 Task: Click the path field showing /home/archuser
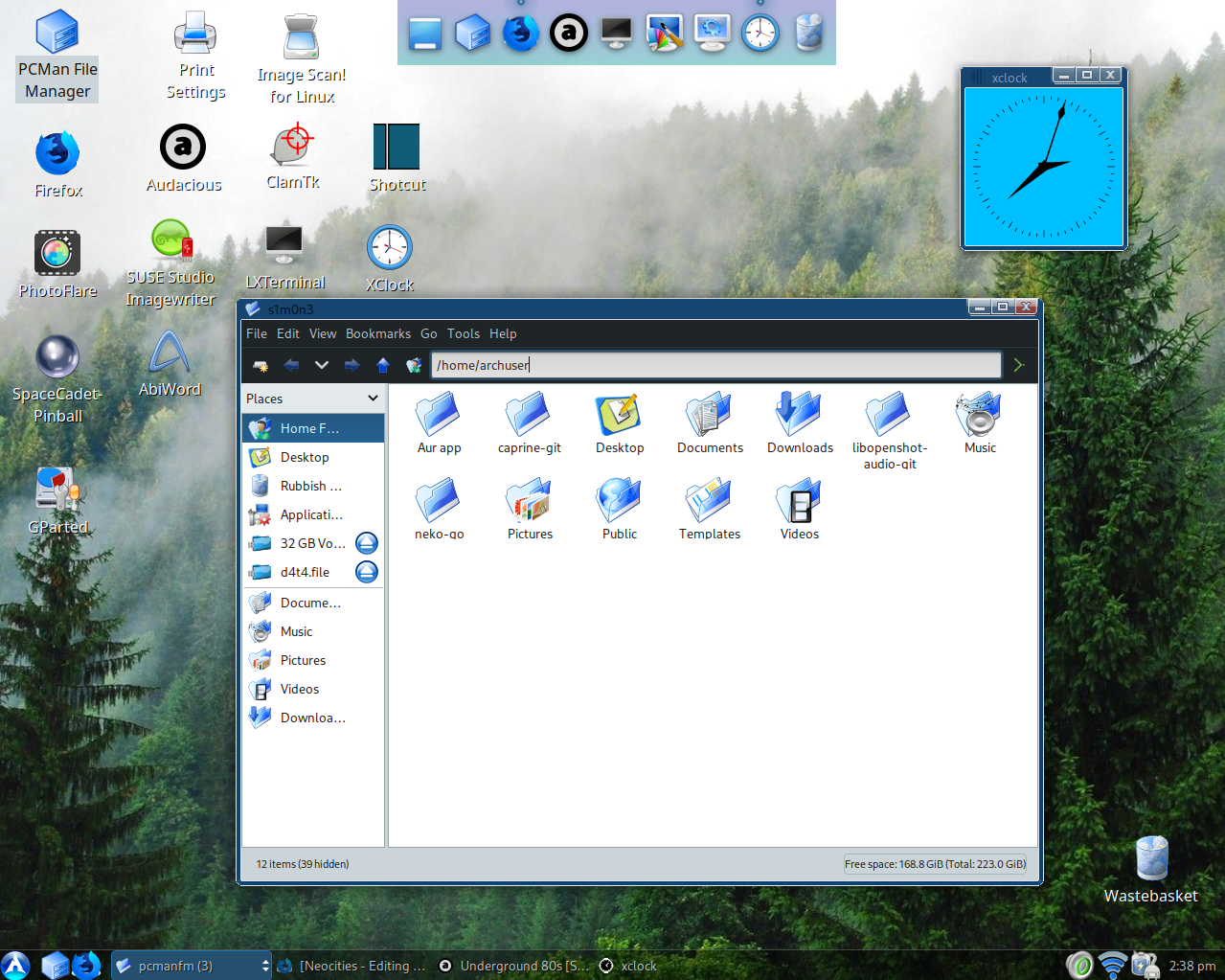pos(715,365)
